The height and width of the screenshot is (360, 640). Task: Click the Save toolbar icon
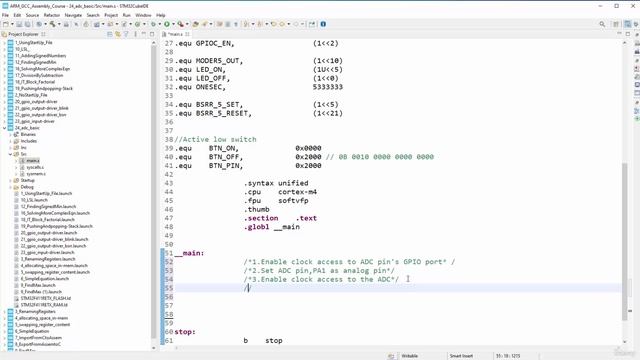coord(19,24)
